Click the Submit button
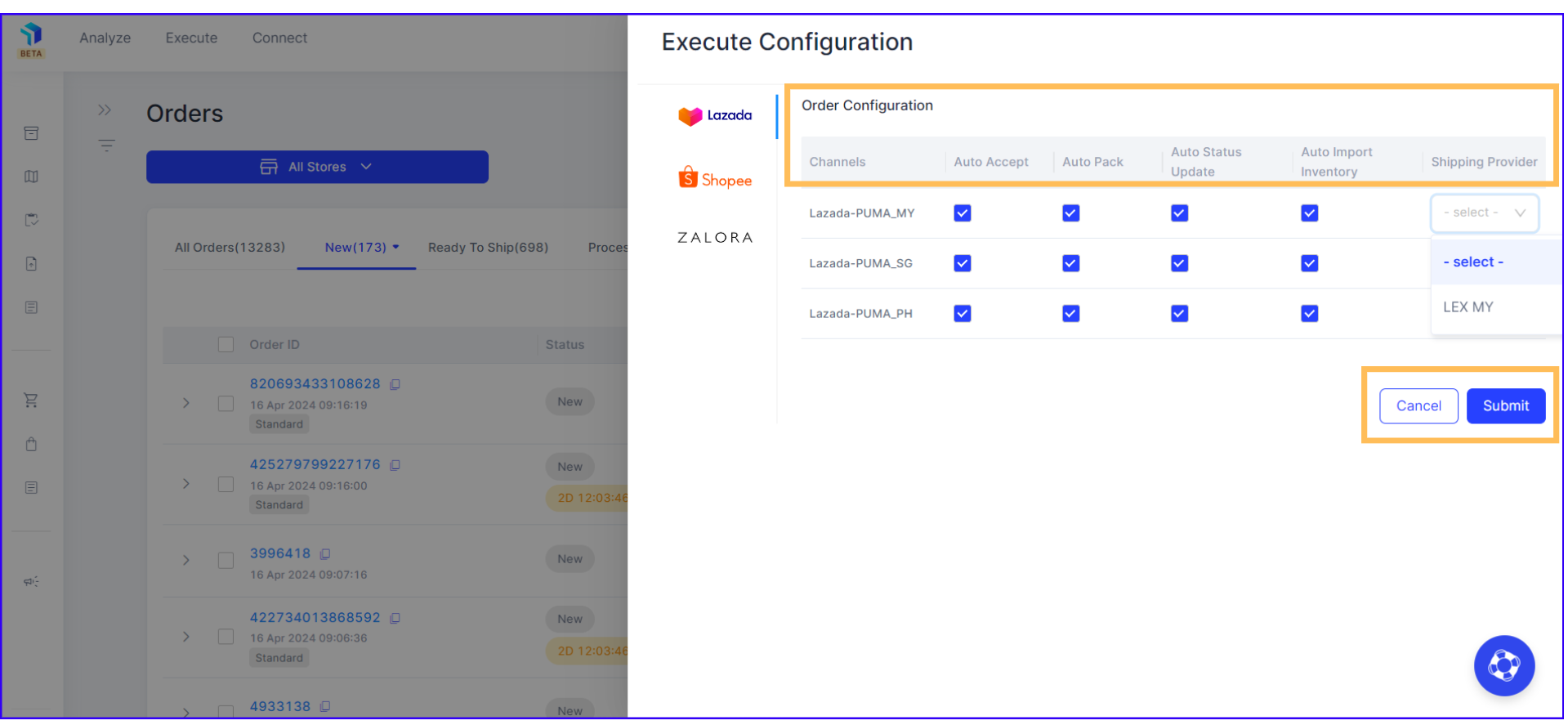Image resolution: width=1568 pixels, height=725 pixels. tap(1506, 406)
